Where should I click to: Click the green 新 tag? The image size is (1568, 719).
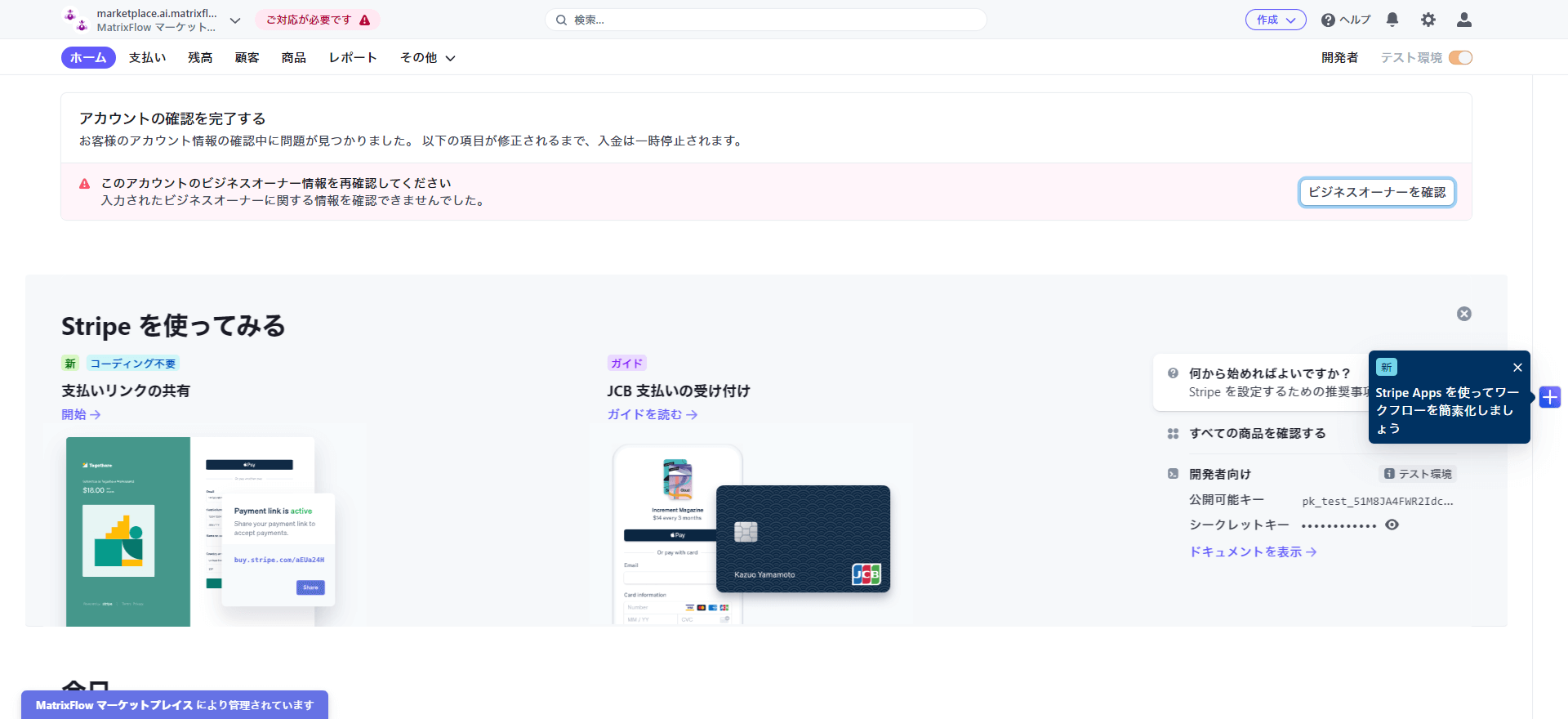pos(70,364)
